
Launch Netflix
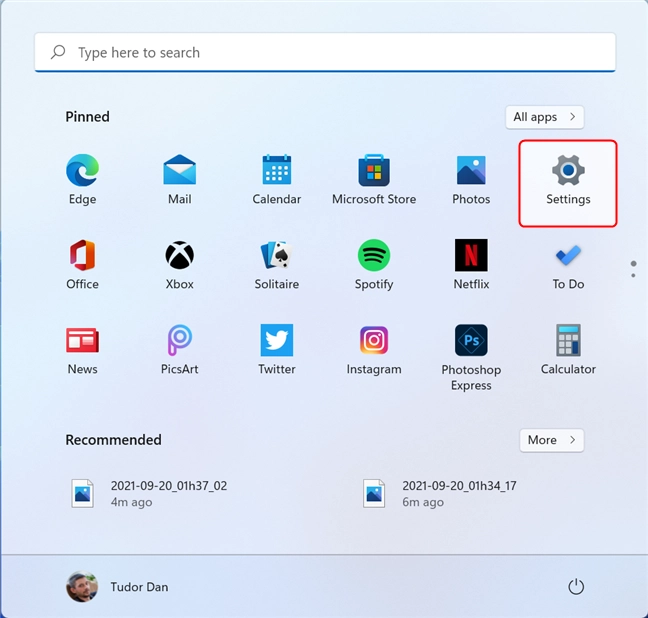(471, 265)
